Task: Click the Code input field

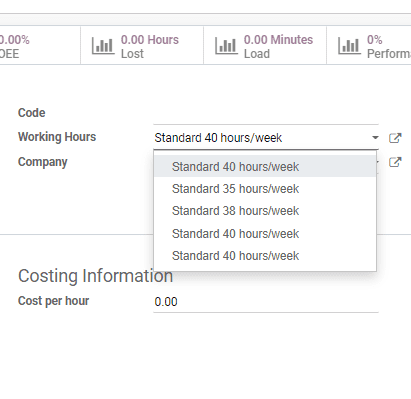Action: pyautogui.click(x=266, y=114)
